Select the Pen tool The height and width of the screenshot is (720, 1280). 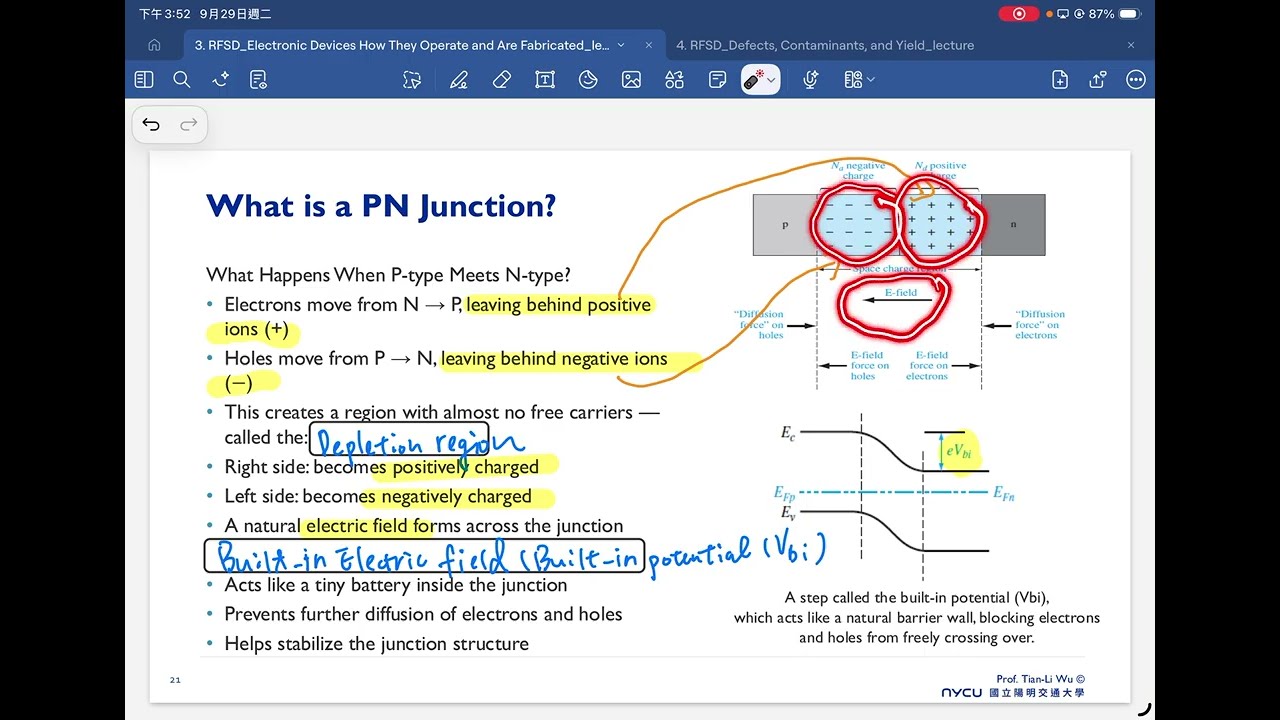click(459, 80)
